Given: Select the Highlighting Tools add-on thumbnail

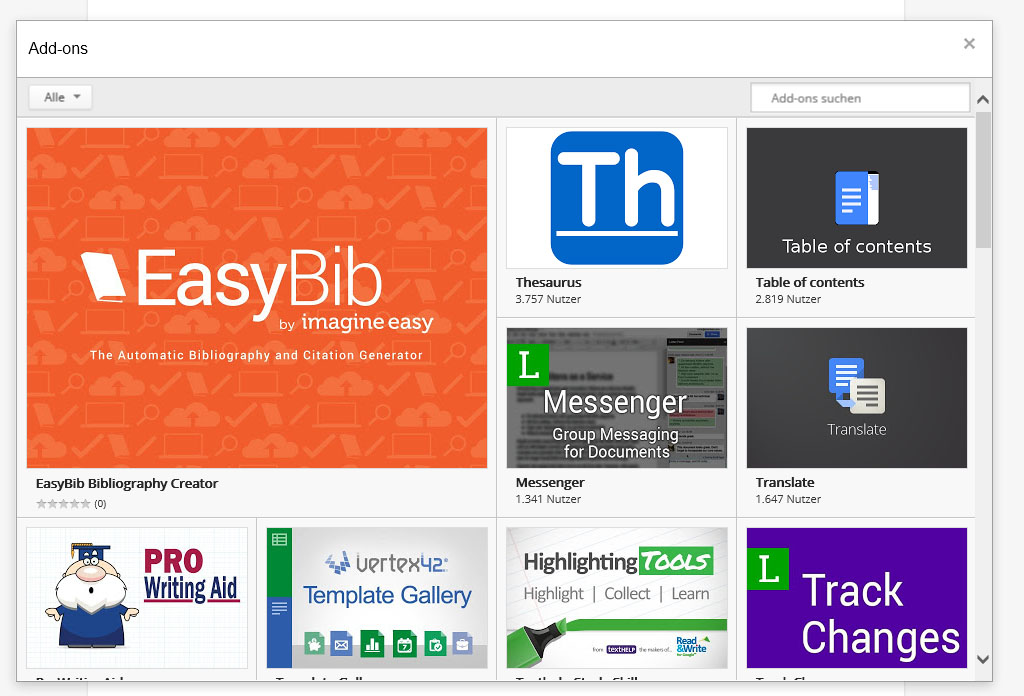Looking at the screenshot, I should (616, 598).
